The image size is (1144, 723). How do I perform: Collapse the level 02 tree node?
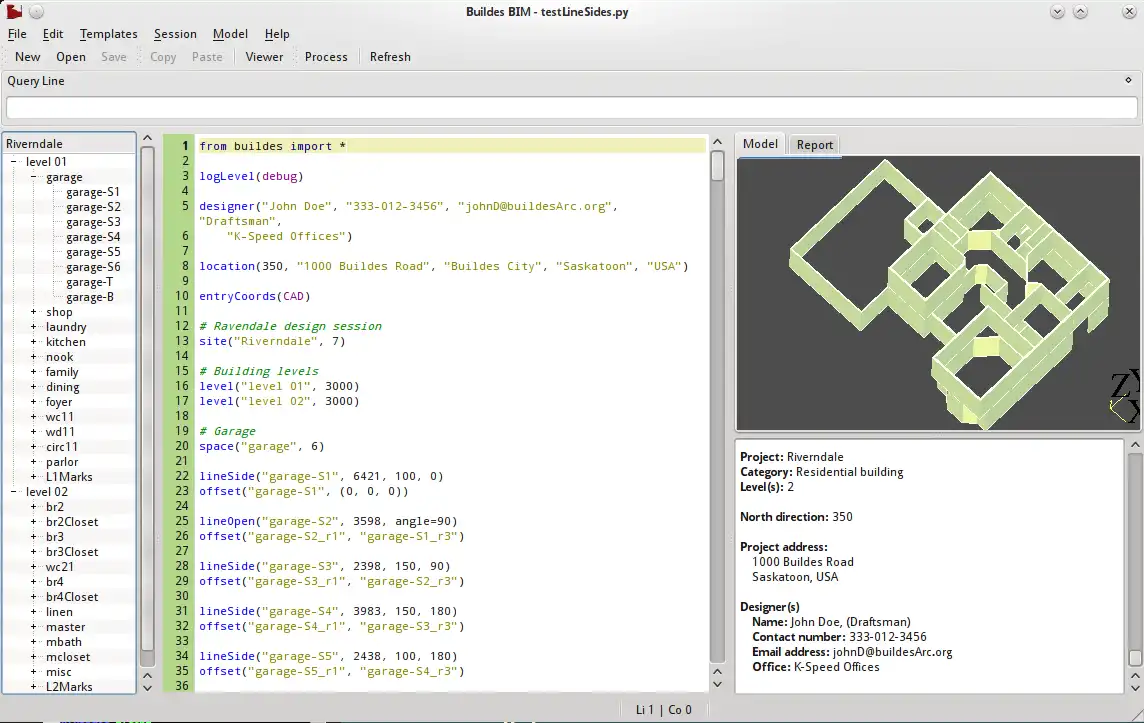pyautogui.click(x=14, y=492)
